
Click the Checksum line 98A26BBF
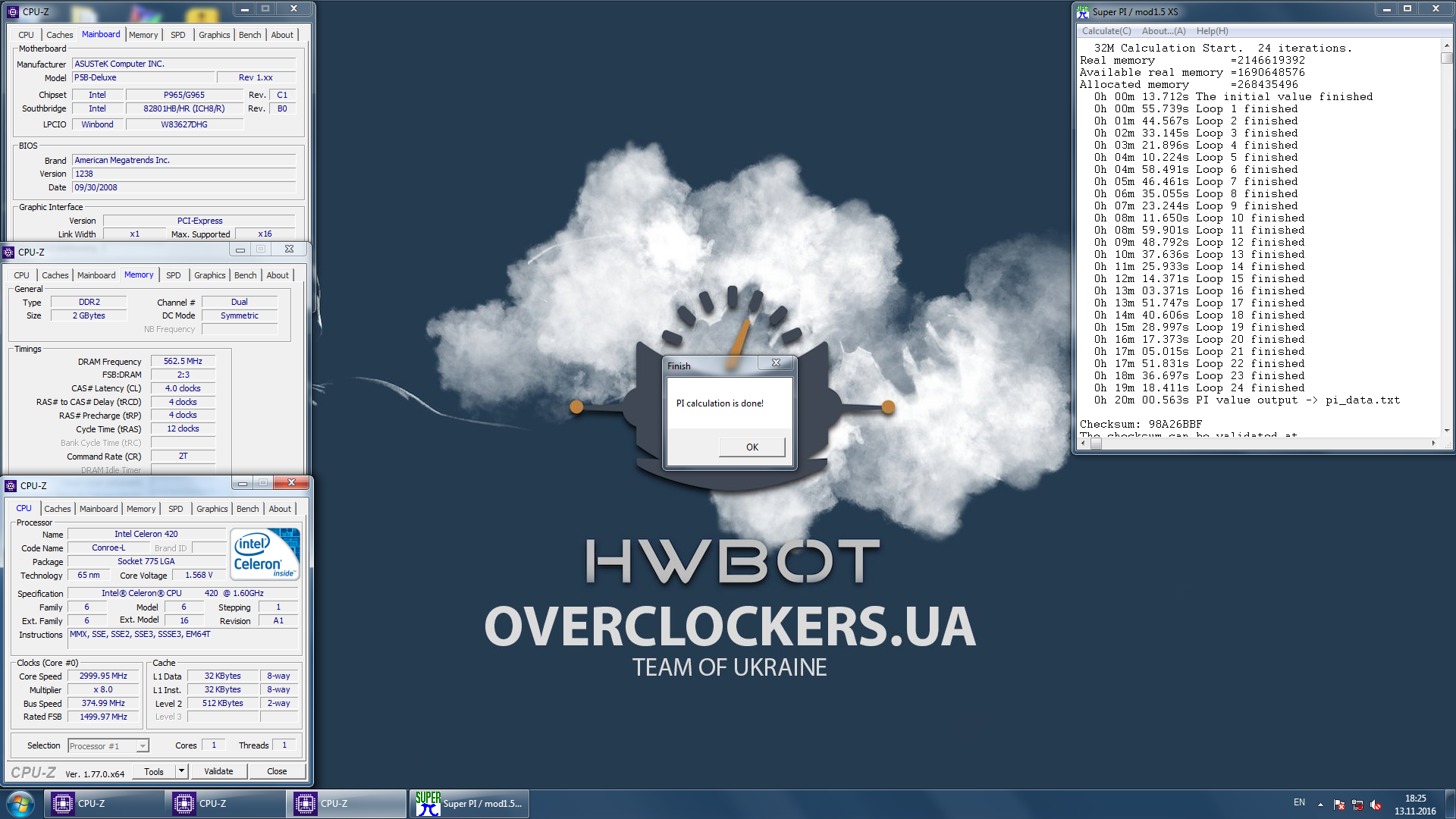click(x=1141, y=425)
